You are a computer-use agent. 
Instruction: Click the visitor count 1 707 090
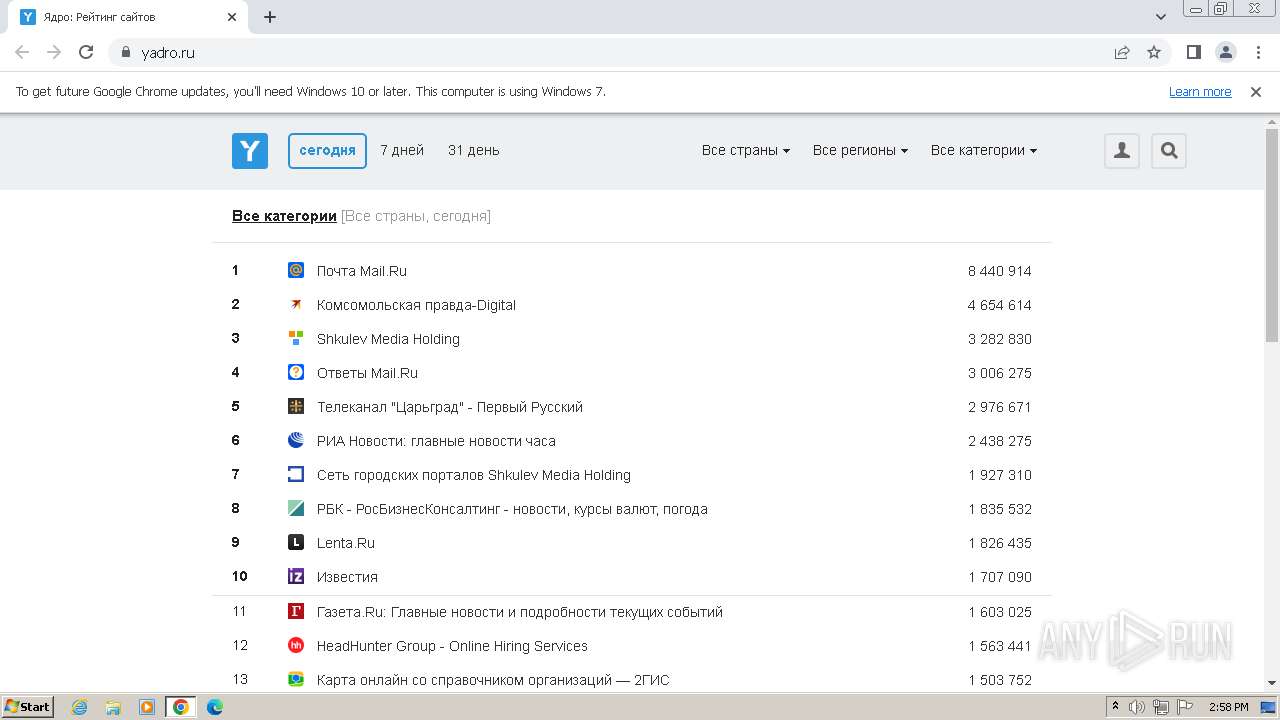(x=1000, y=577)
